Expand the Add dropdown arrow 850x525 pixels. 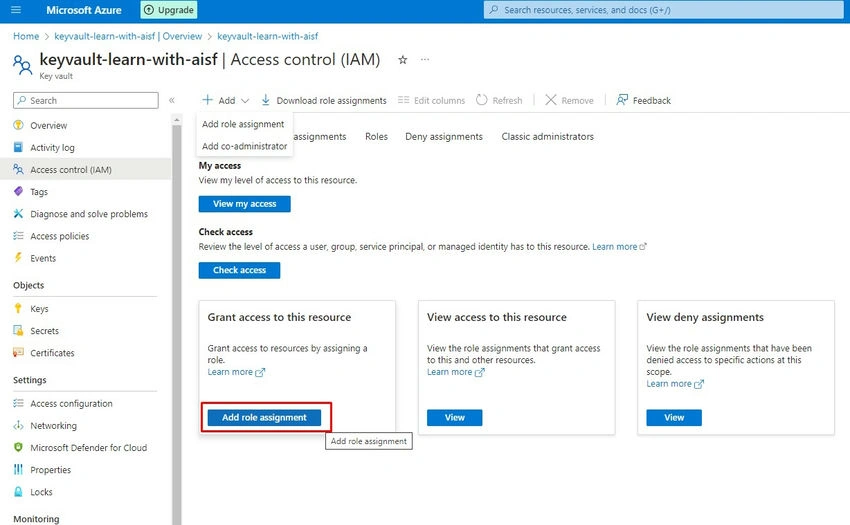(x=245, y=100)
